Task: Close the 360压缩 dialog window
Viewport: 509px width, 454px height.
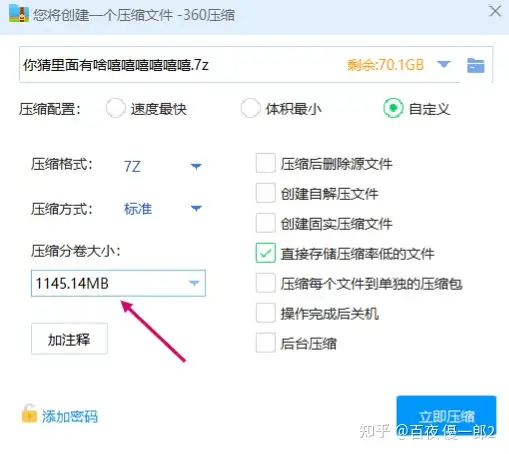Action: click(495, 11)
